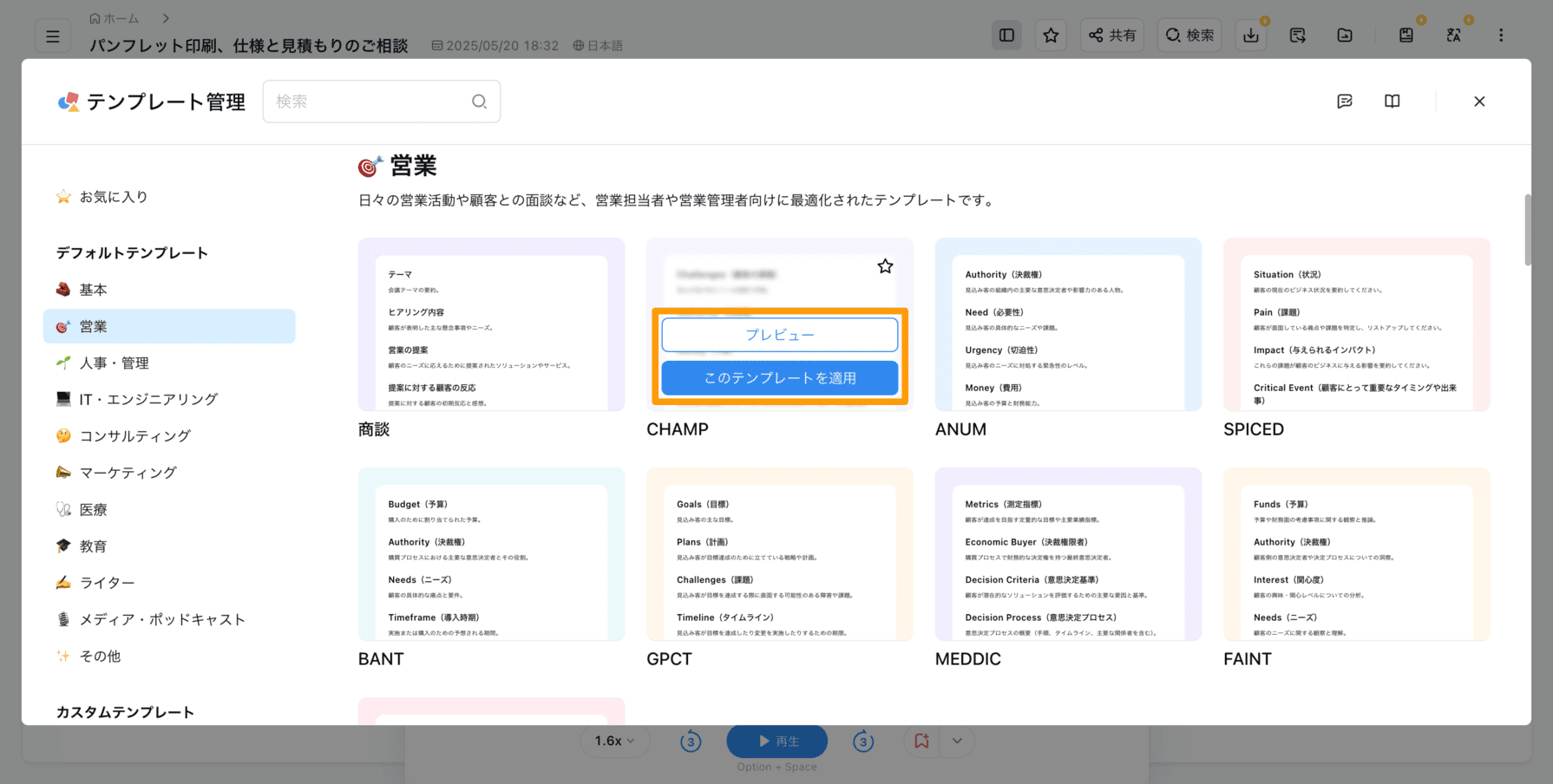
Task: Click the 再生 play button
Action: 776,742
